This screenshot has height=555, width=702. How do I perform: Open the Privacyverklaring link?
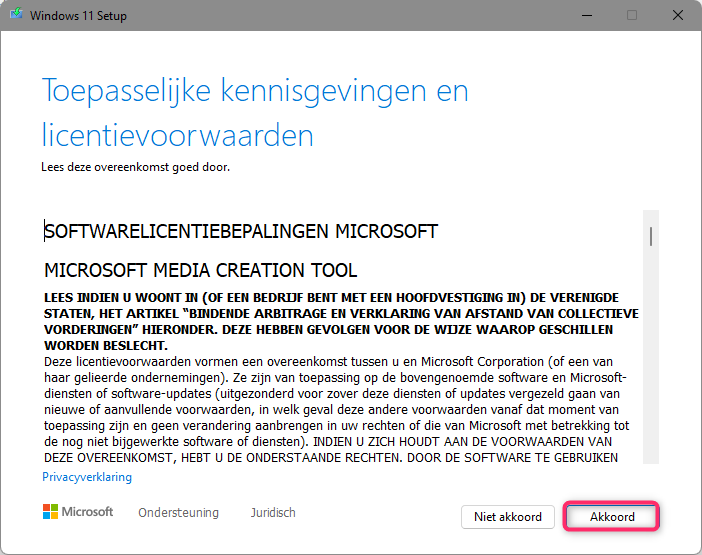pyautogui.click(x=87, y=477)
